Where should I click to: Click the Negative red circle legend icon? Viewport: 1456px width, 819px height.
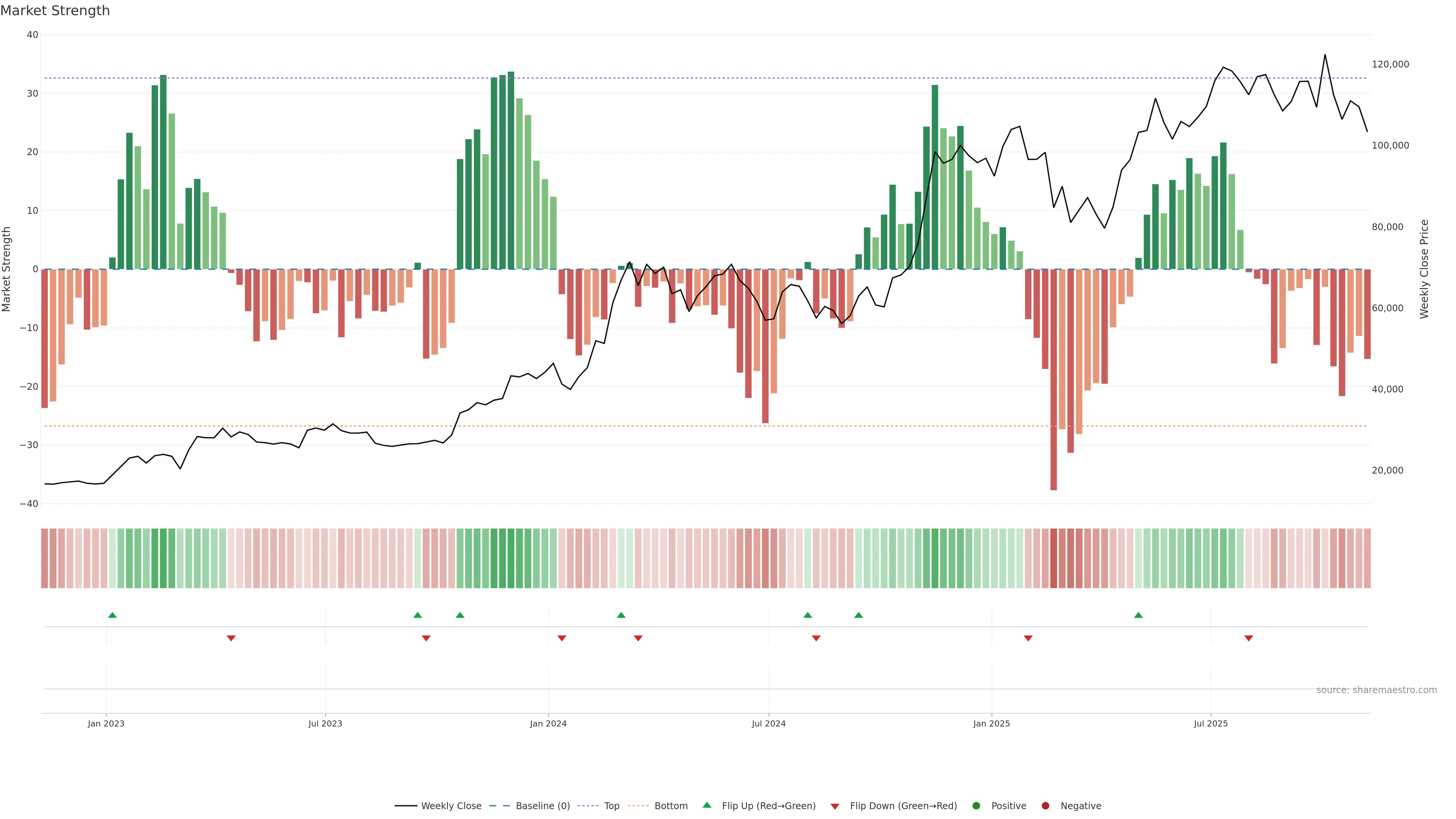tap(1045, 806)
